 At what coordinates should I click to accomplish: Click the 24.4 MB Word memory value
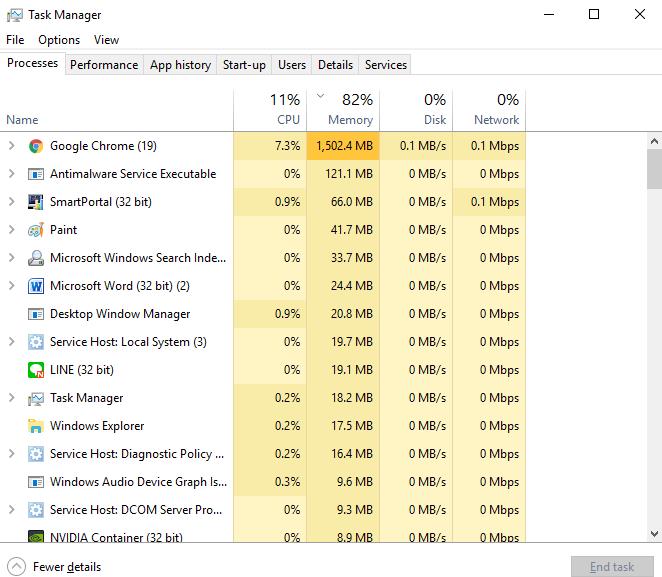point(352,286)
